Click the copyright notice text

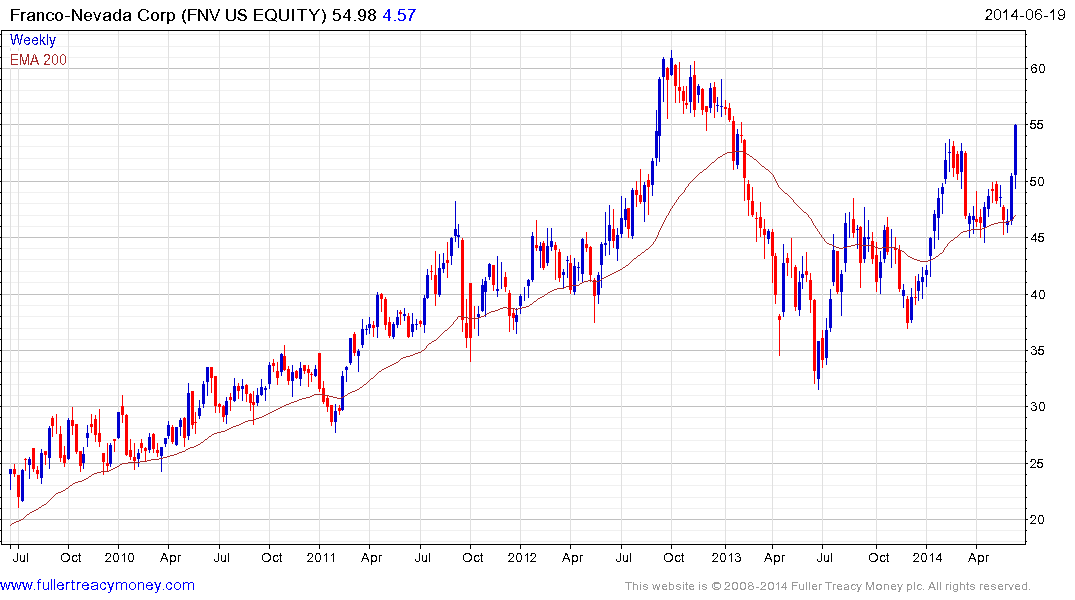pyautogui.click(x=828, y=586)
